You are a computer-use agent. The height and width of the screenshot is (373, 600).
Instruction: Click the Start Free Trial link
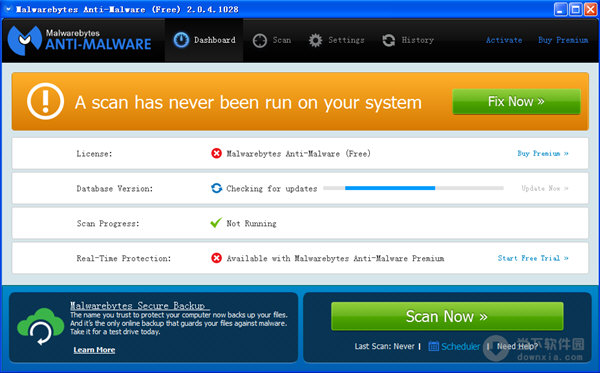pos(533,258)
